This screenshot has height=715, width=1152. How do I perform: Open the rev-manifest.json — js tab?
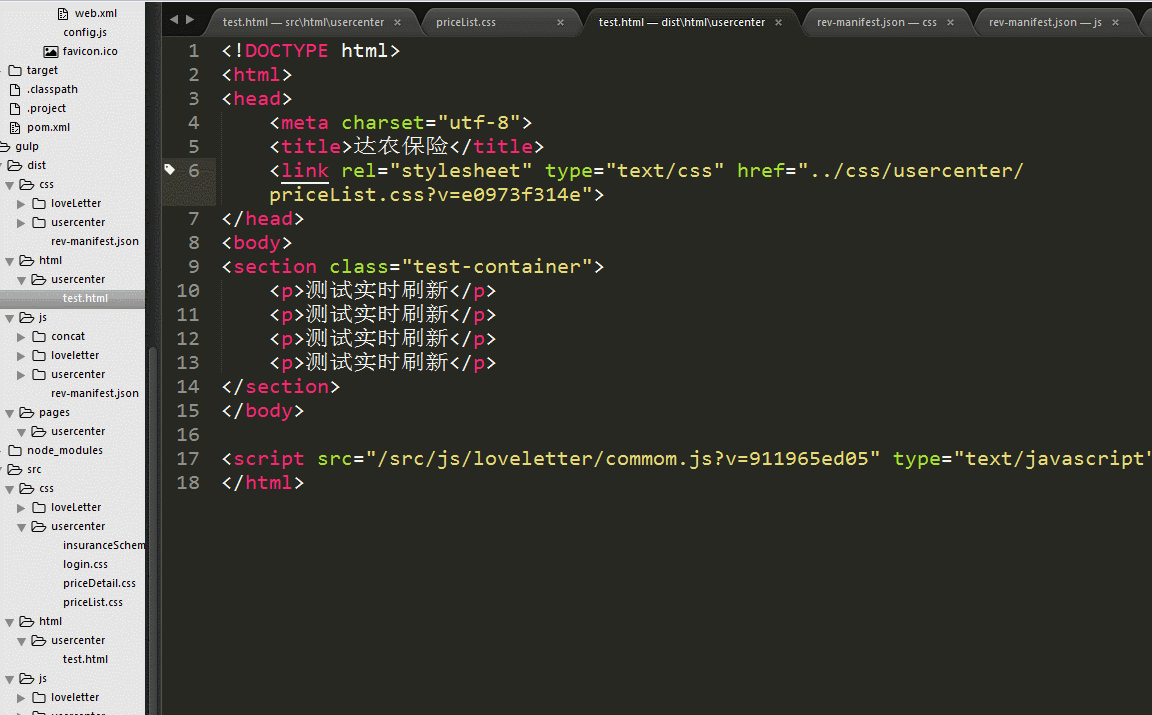pyautogui.click(x=1045, y=23)
